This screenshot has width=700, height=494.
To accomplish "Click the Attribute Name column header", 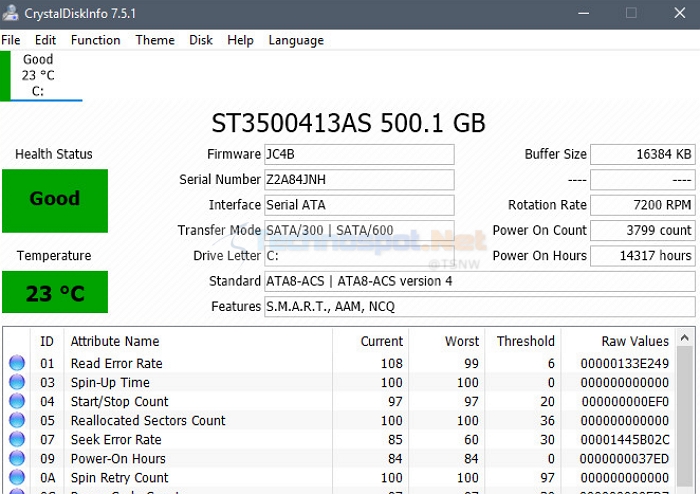I will click(198, 341).
